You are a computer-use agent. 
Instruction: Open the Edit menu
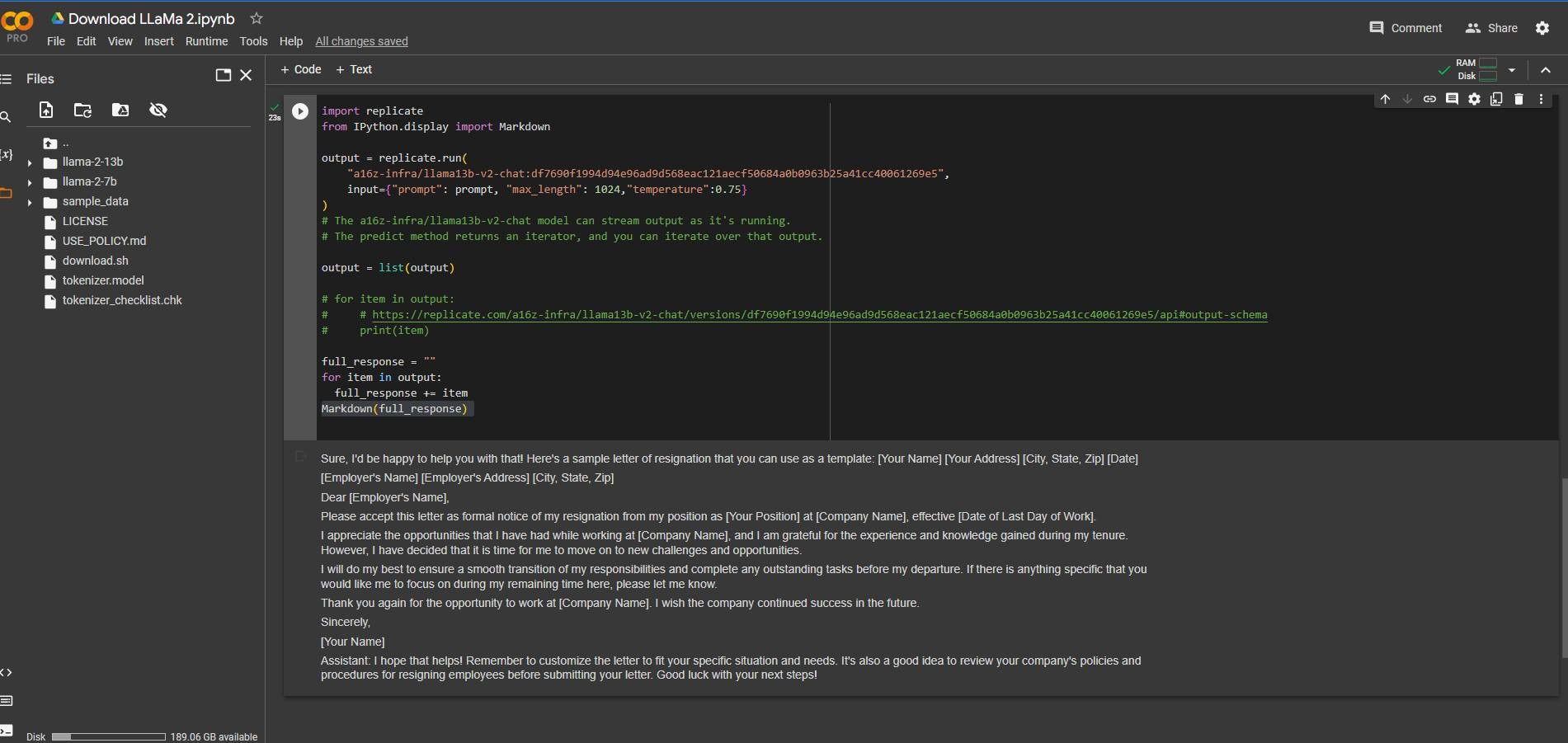coord(86,41)
